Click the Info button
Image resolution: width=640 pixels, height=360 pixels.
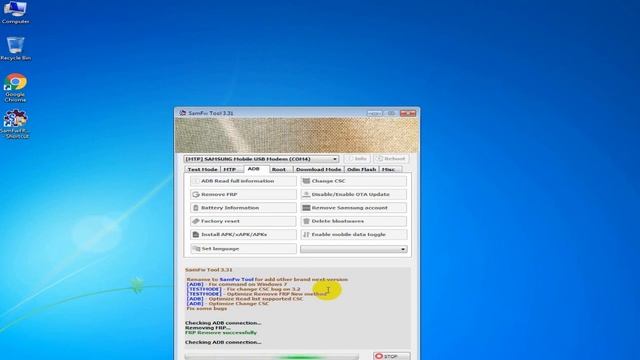[357, 159]
